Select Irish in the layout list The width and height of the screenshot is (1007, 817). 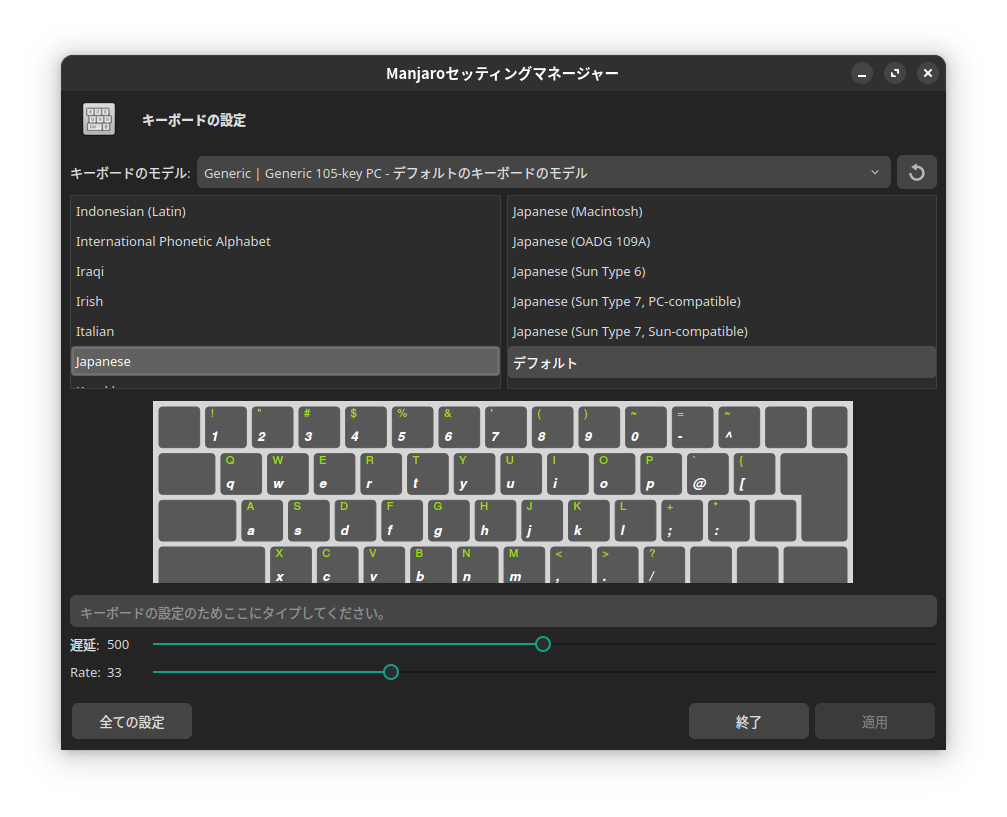coord(285,301)
